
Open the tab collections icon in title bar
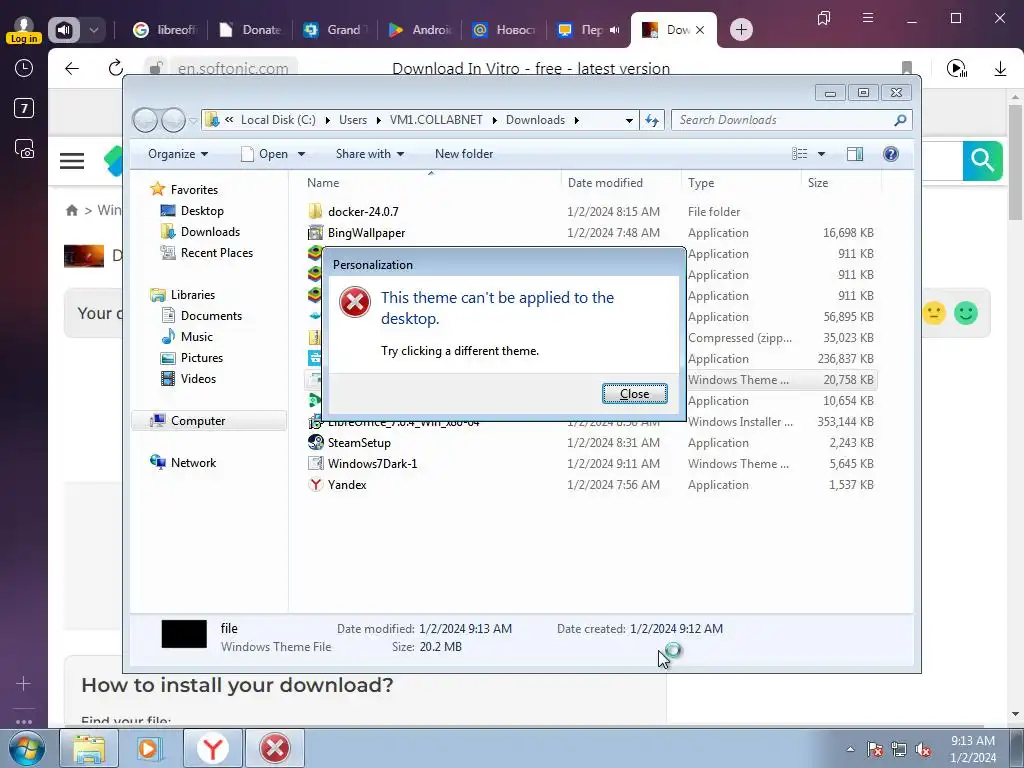[824, 18]
